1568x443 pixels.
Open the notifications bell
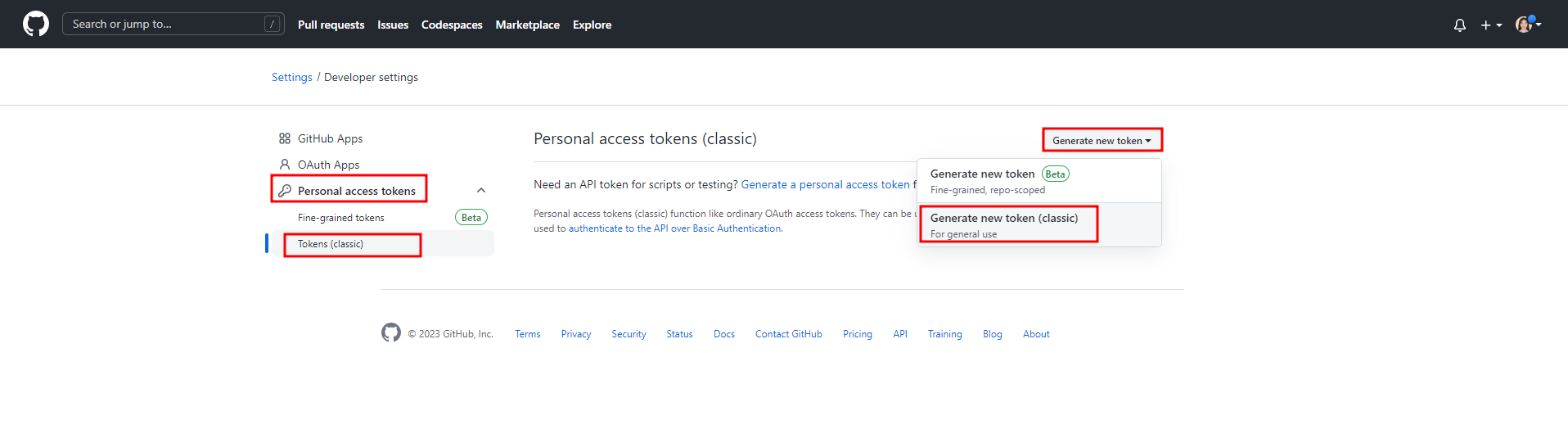coord(1459,25)
